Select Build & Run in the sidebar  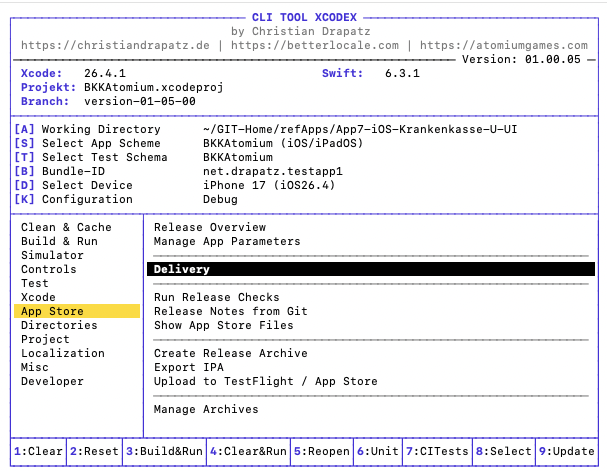[x=59, y=241]
